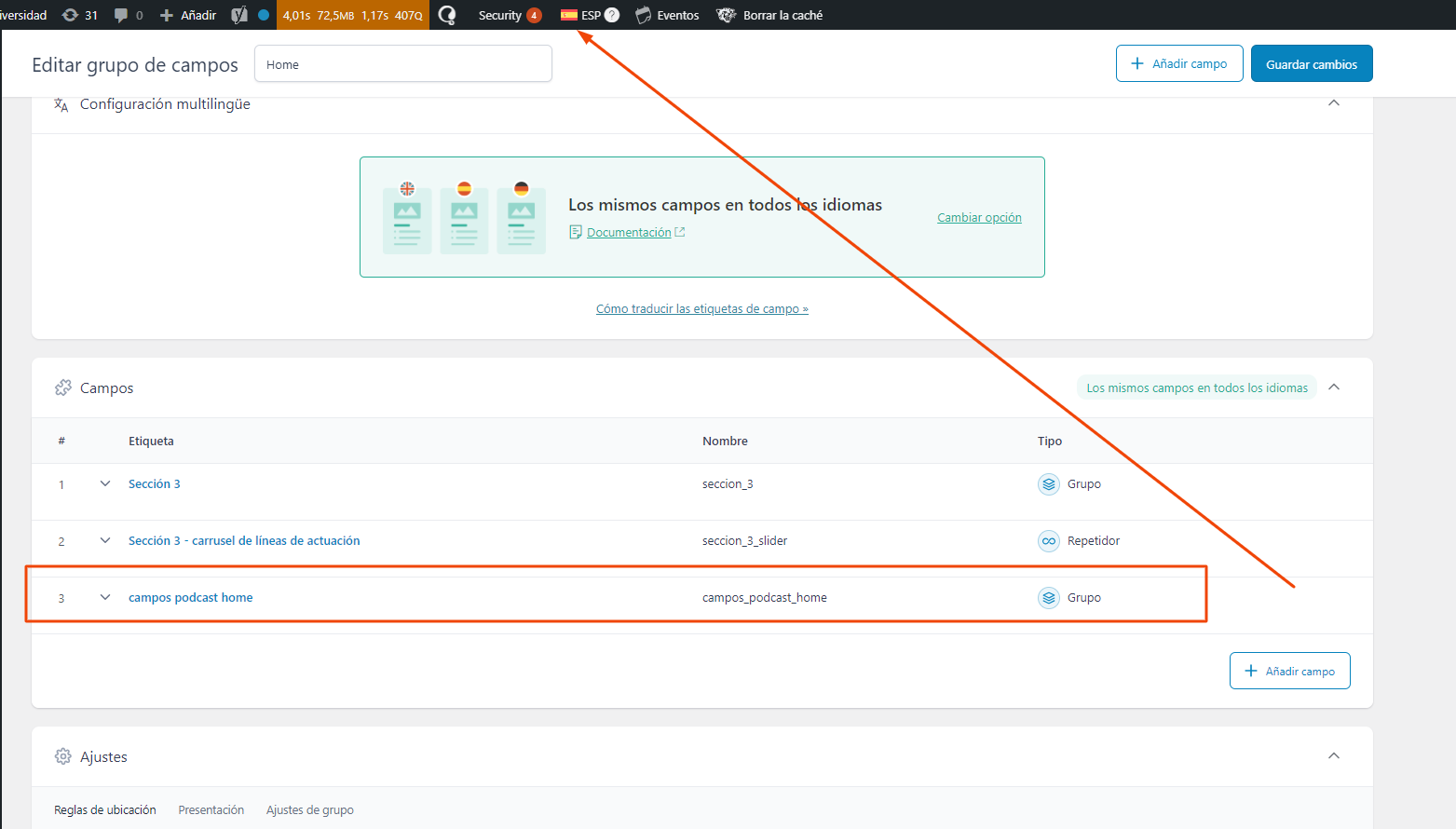Expand the Sección 3 field row chevron
The image size is (1456, 829).
click(x=105, y=483)
